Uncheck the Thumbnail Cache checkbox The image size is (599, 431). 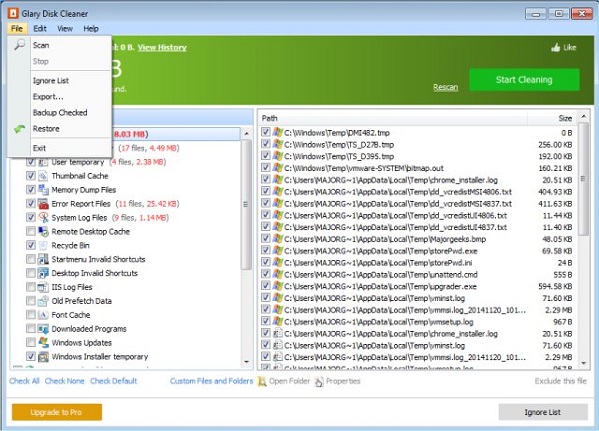(31, 176)
